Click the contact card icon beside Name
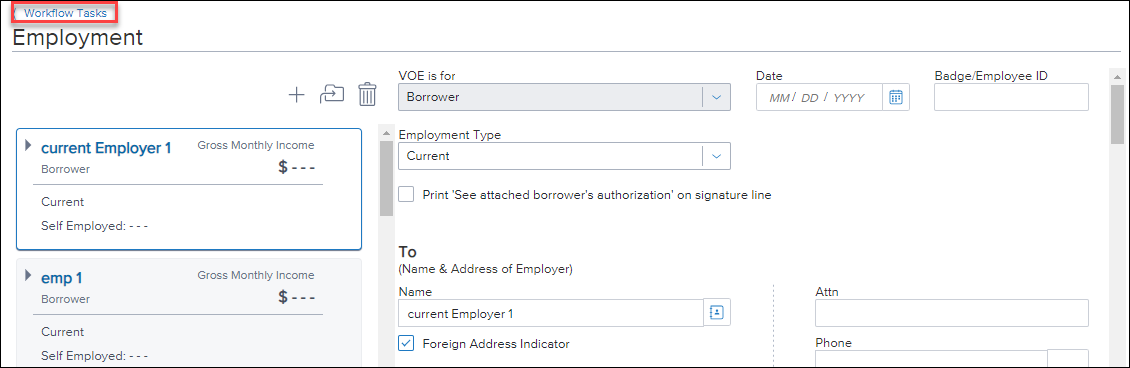The width and height of the screenshot is (1130, 368). tap(717, 313)
